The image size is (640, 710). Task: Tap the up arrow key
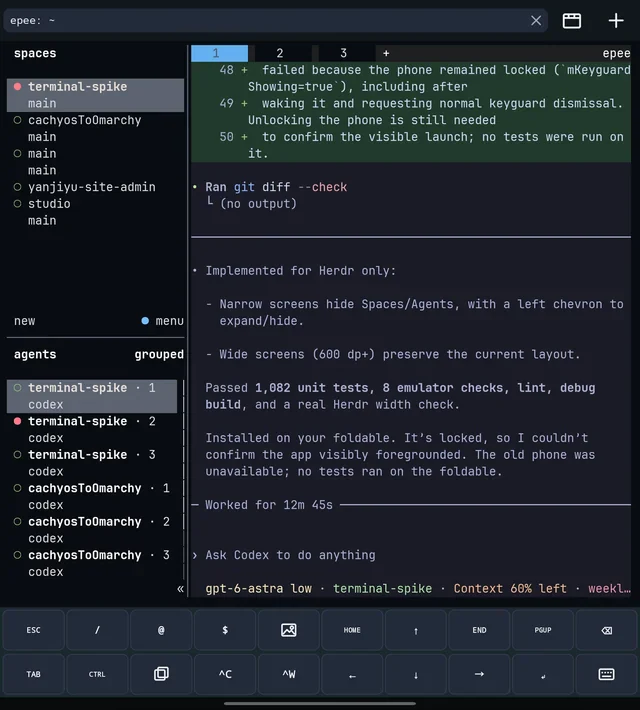tap(416, 630)
